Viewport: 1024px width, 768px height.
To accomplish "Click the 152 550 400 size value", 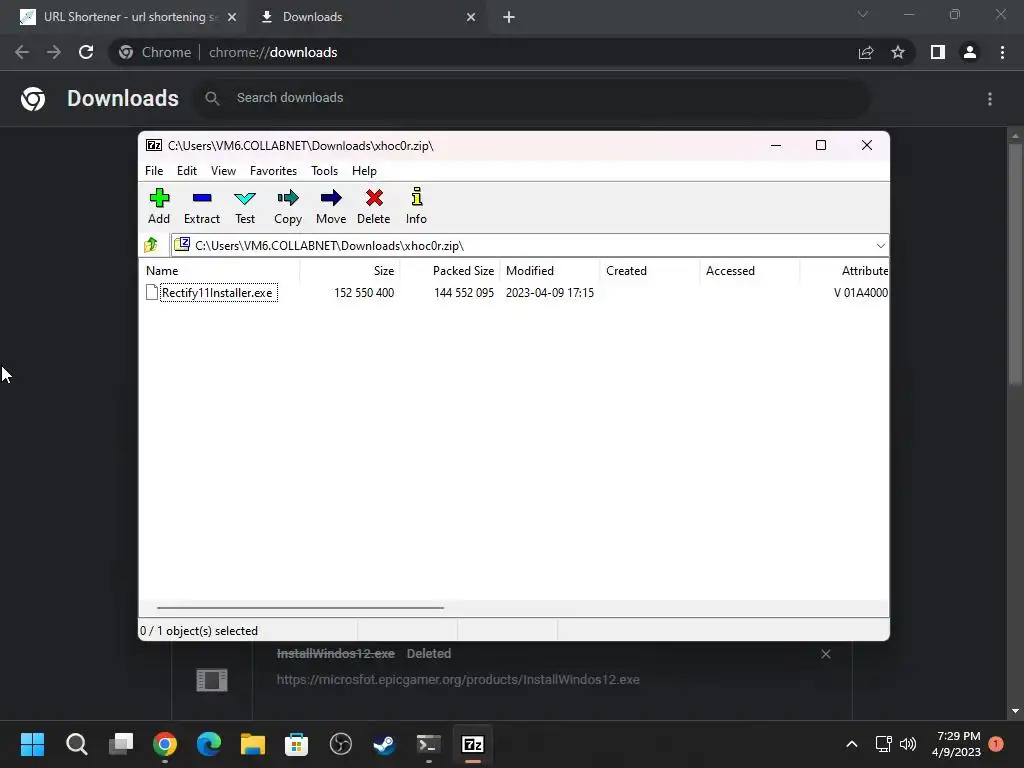I will pos(364,293).
